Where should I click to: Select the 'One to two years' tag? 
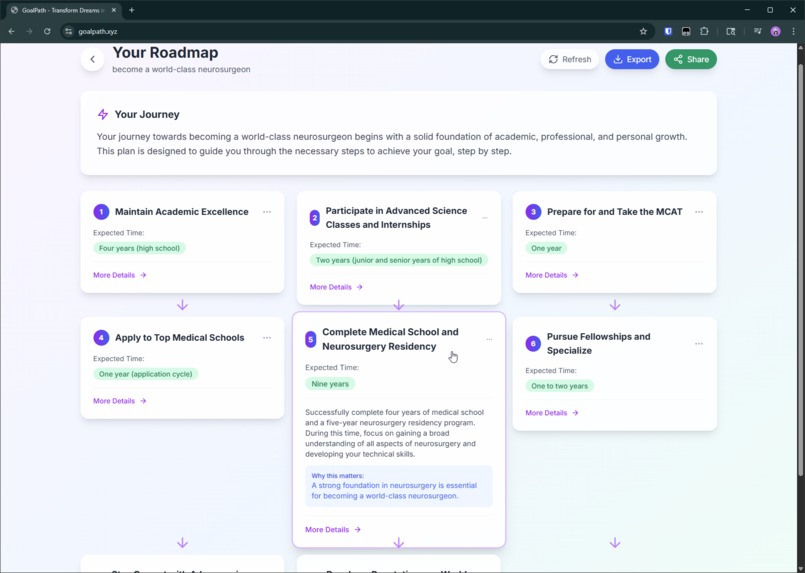tap(559, 386)
